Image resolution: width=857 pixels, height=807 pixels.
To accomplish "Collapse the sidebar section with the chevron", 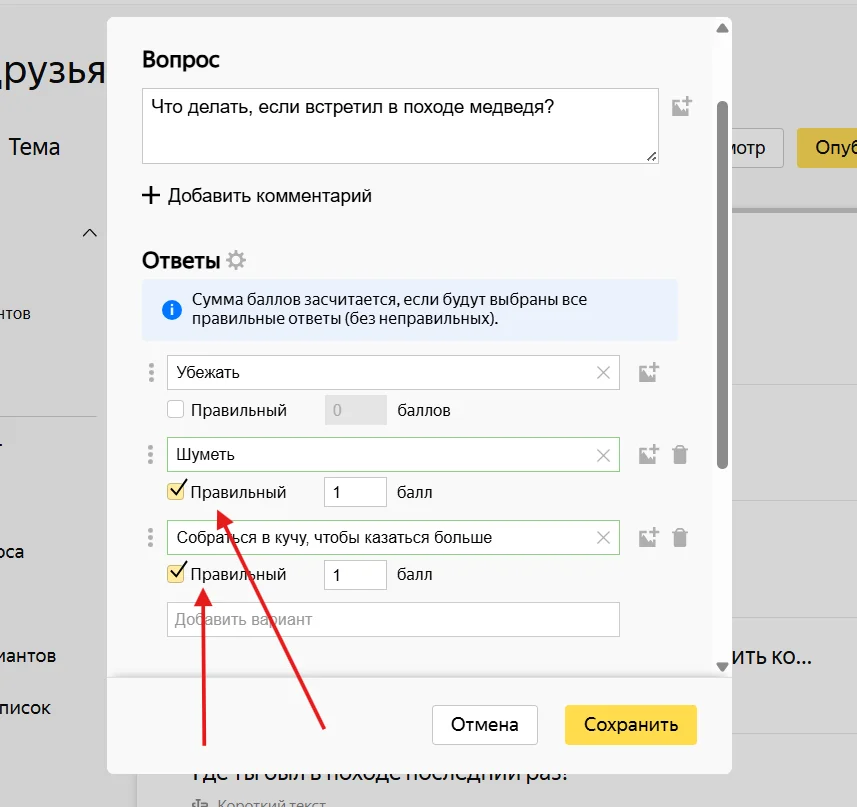I will point(90,233).
